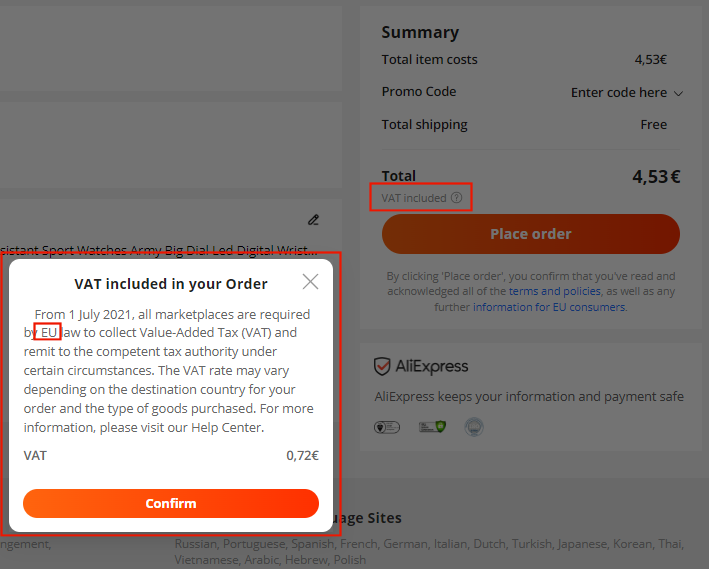Select the Japanese language site
This screenshot has height=569, width=709.
582,544
